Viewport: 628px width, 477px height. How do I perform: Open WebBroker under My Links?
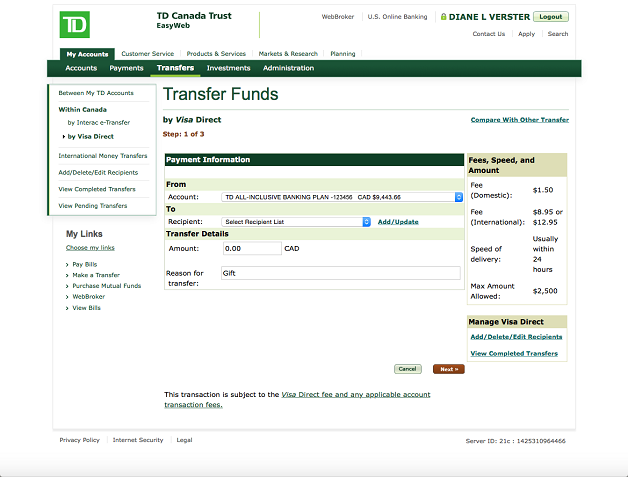click(89, 297)
